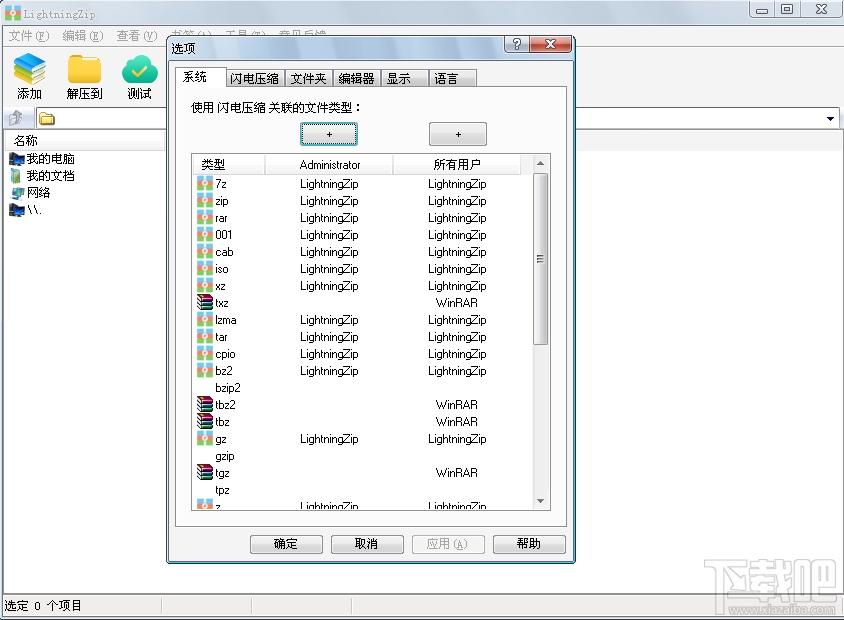Image resolution: width=844 pixels, height=620 pixels.
Task: Click the 所有用户 WinRAR cell for tgz
Action: point(457,473)
